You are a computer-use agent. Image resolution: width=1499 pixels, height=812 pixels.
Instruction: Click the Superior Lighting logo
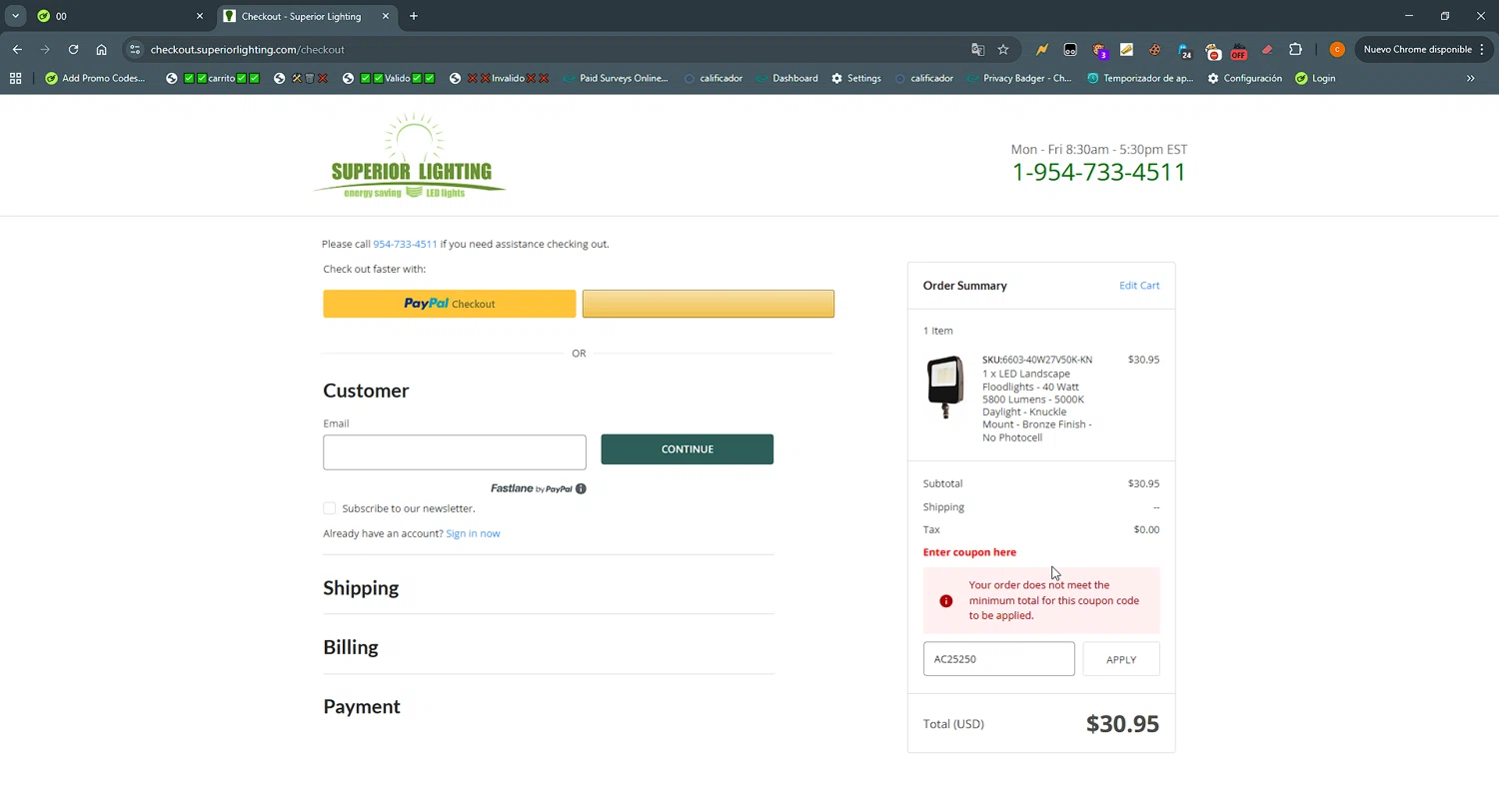410,155
